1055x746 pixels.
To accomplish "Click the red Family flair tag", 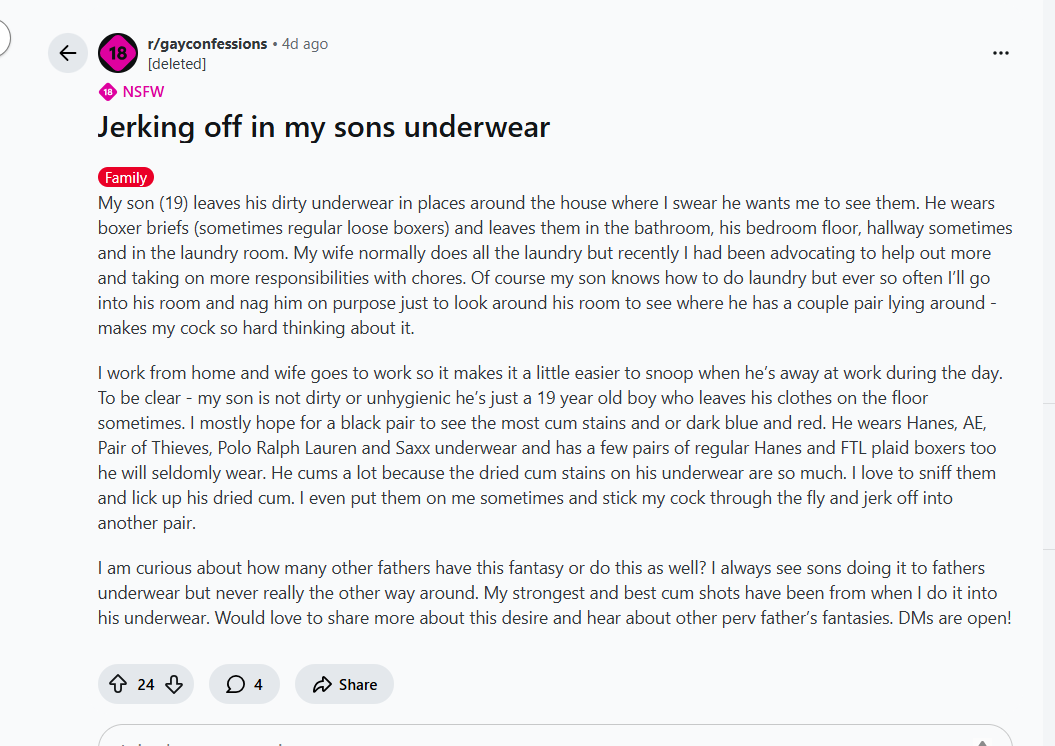I will [126, 178].
